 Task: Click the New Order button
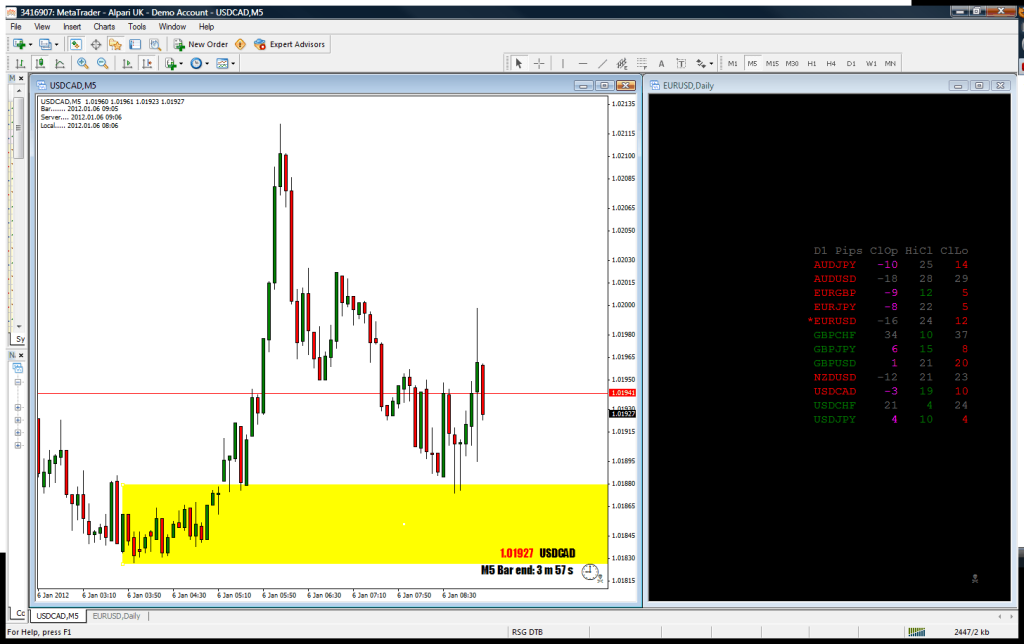tap(200, 44)
